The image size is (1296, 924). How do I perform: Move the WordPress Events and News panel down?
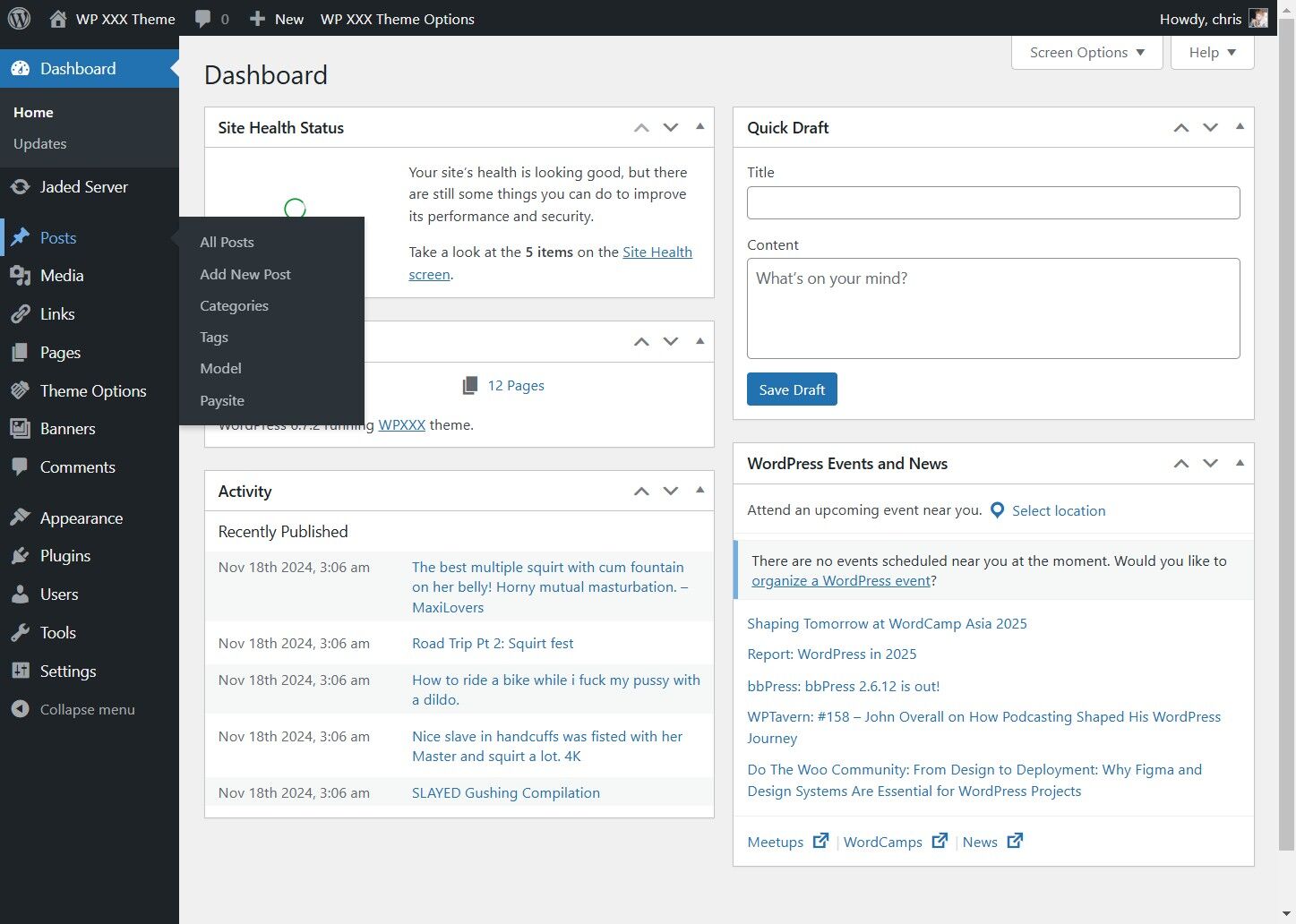coord(1210,464)
